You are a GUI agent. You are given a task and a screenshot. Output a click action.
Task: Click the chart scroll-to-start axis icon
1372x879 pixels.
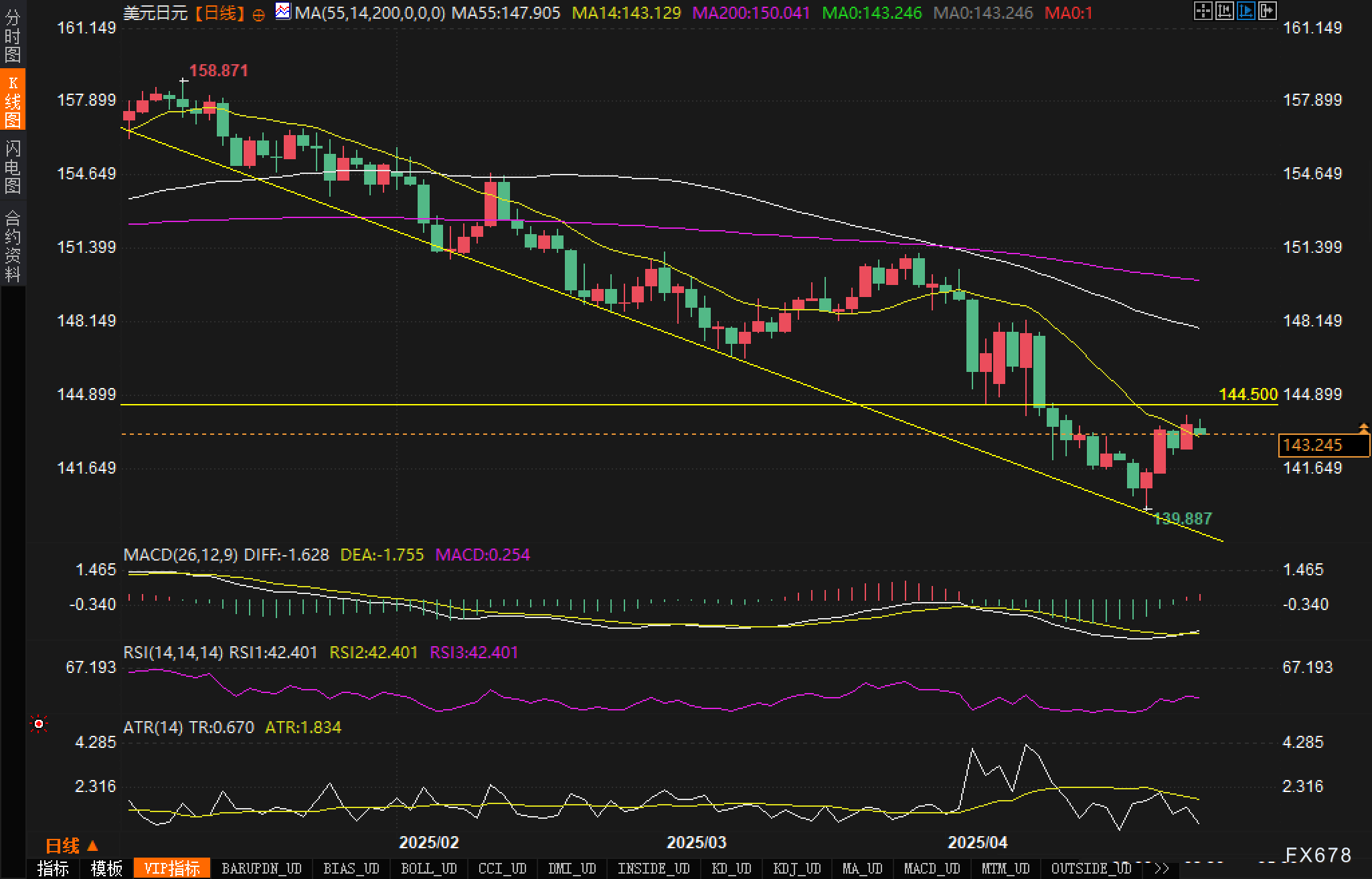pyautogui.click(x=1224, y=11)
